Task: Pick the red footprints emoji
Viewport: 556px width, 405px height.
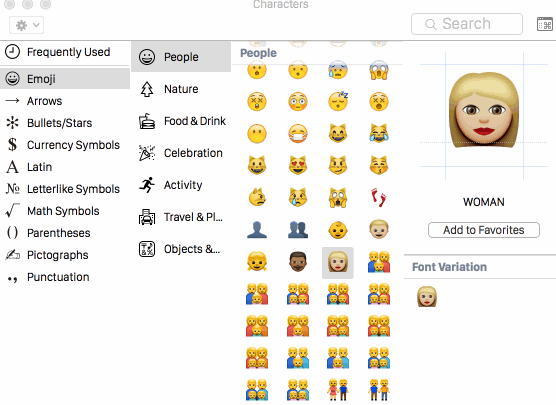Action: (379, 198)
